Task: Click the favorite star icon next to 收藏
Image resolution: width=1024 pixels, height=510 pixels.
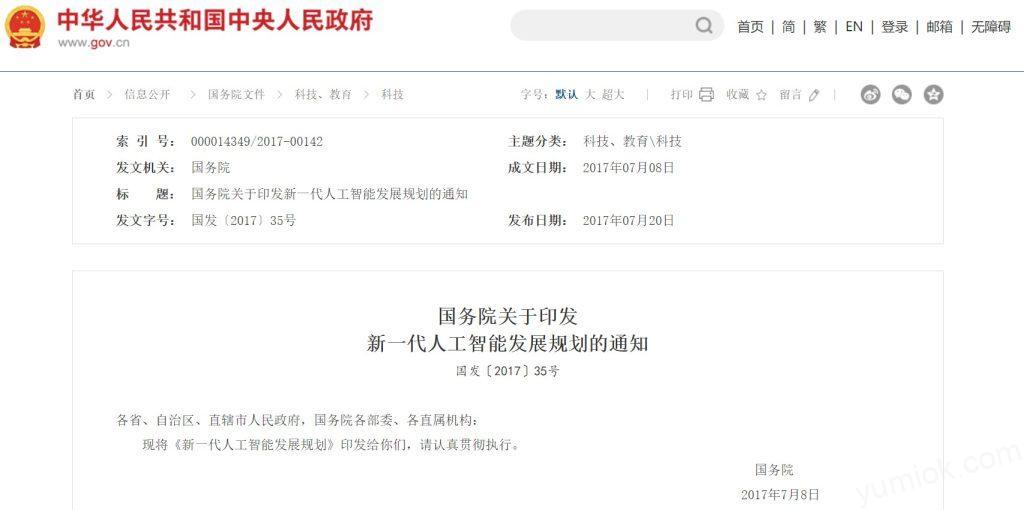Action: (x=761, y=95)
